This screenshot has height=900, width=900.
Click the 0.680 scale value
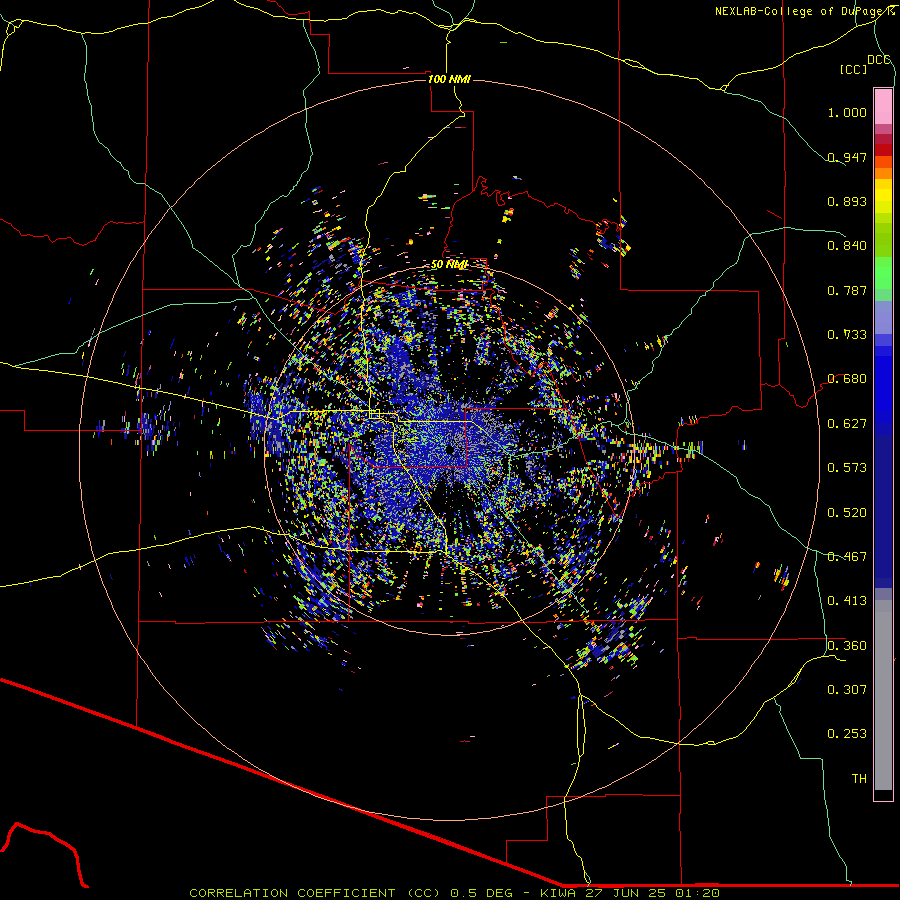pos(847,379)
